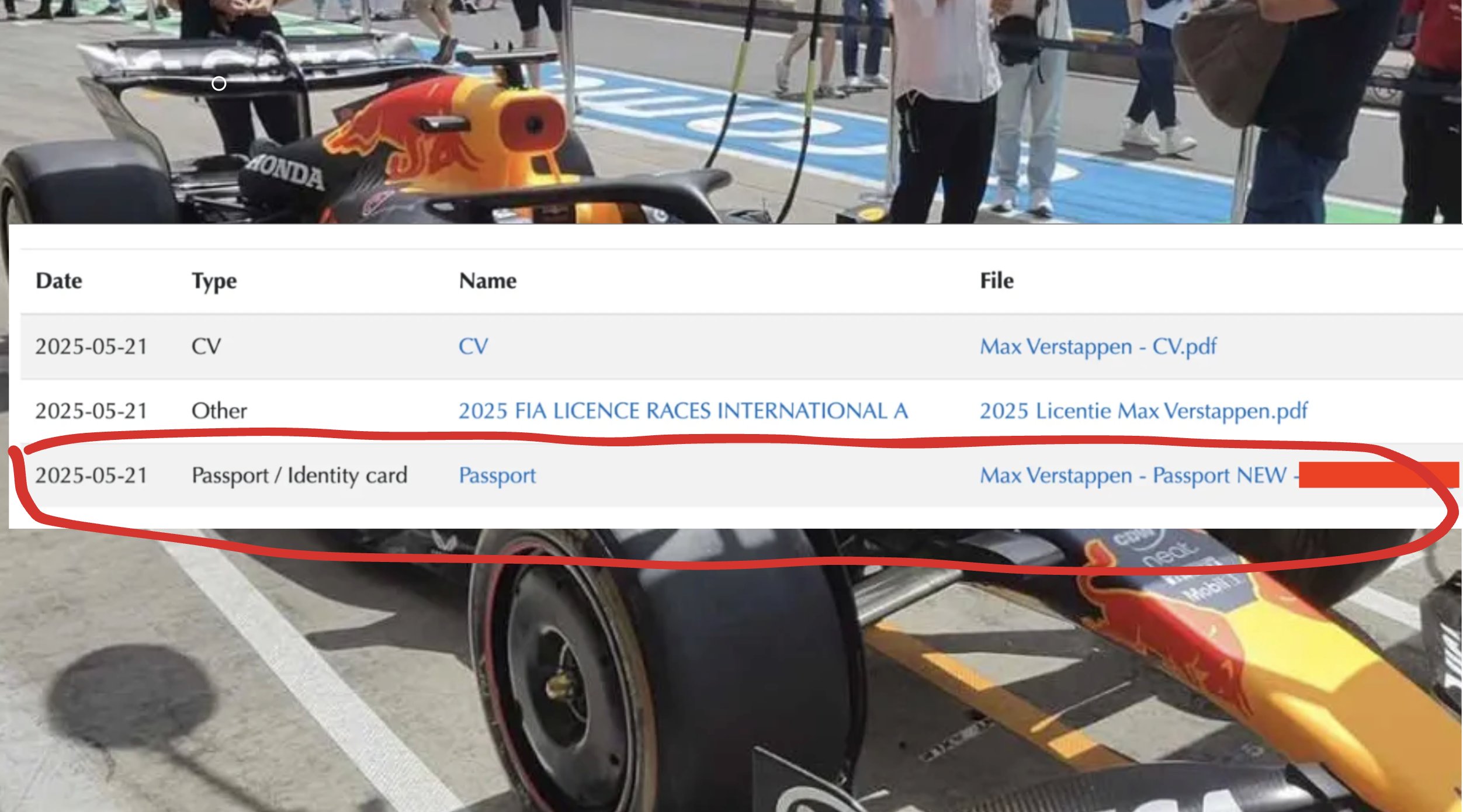Click the Name column header
This screenshot has height=812, width=1463.
(x=487, y=281)
